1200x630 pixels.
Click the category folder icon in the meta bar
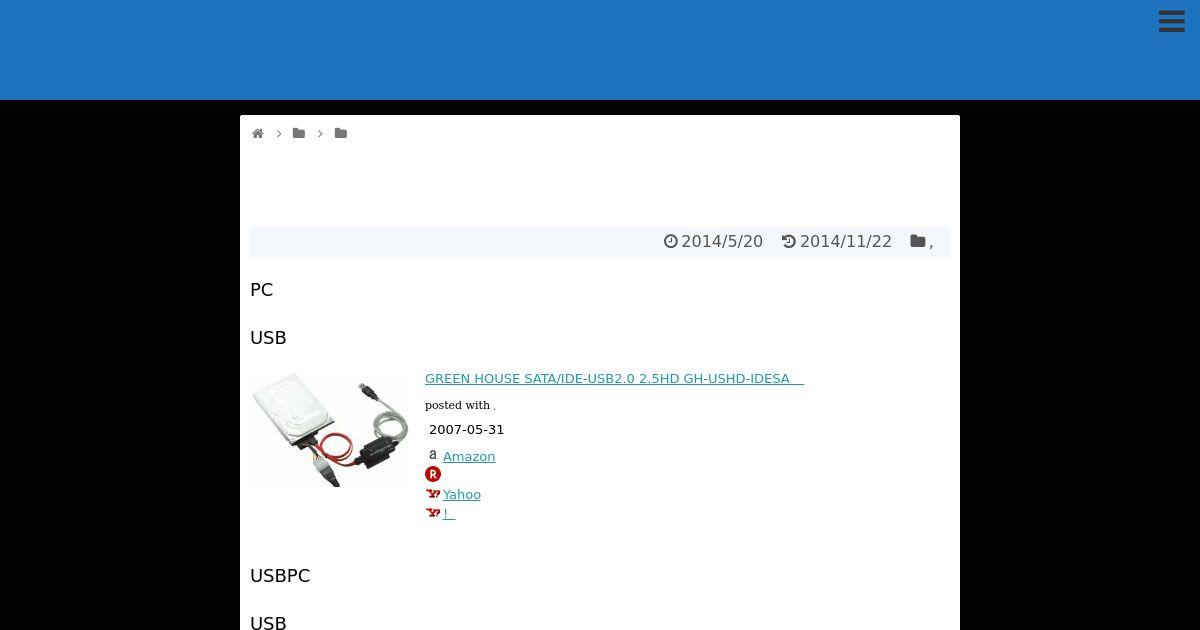918,241
